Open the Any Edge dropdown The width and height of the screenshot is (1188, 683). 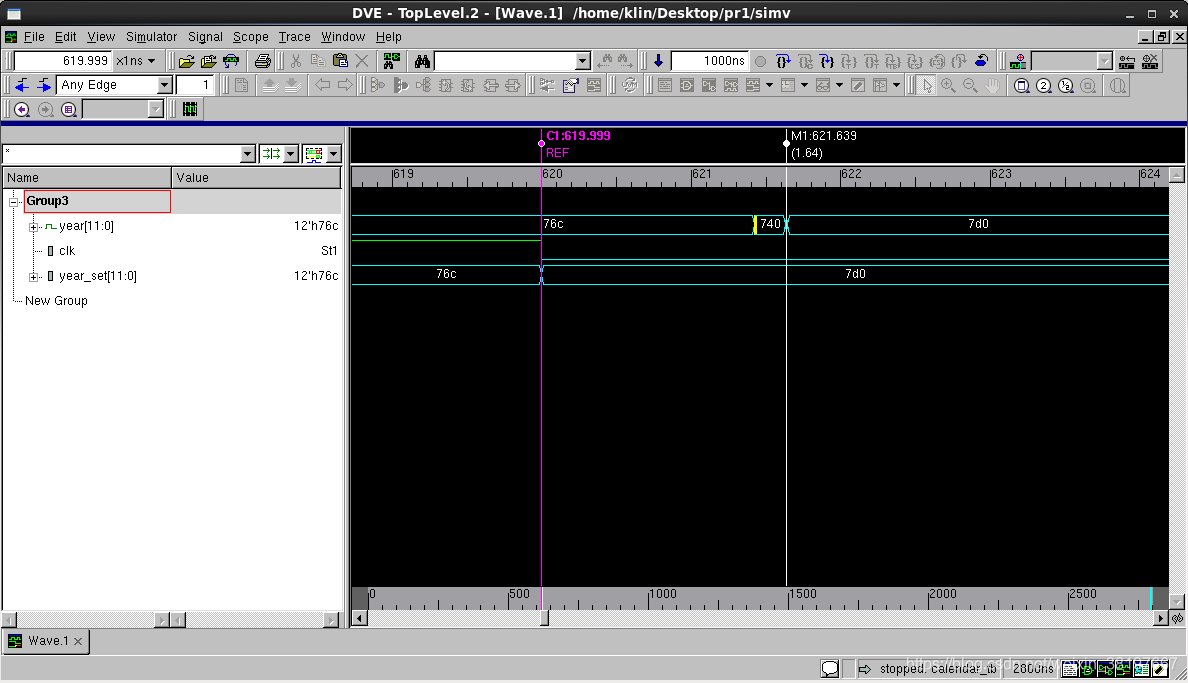pyautogui.click(x=164, y=86)
